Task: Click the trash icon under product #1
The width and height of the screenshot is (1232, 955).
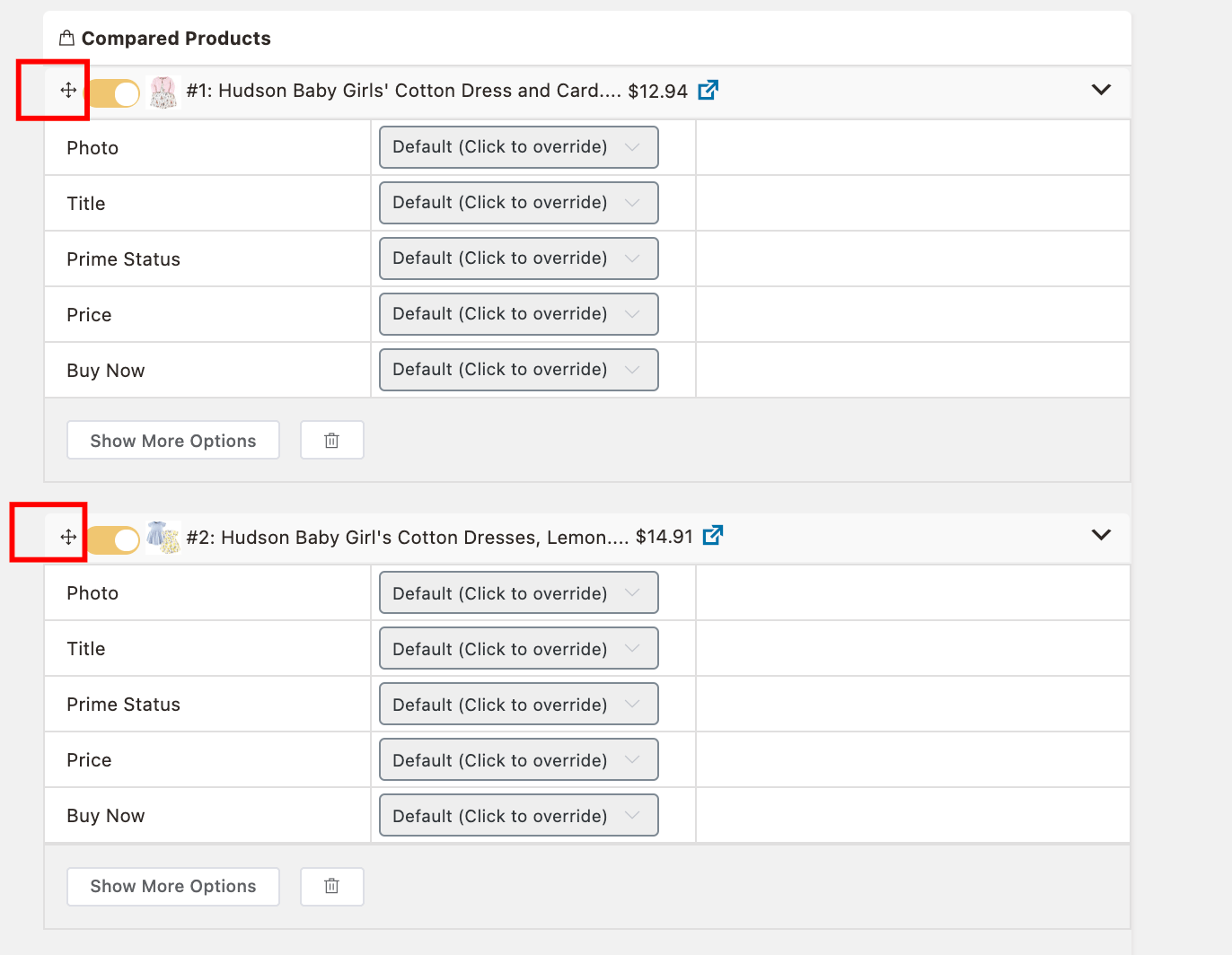Action: tap(332, 440)
